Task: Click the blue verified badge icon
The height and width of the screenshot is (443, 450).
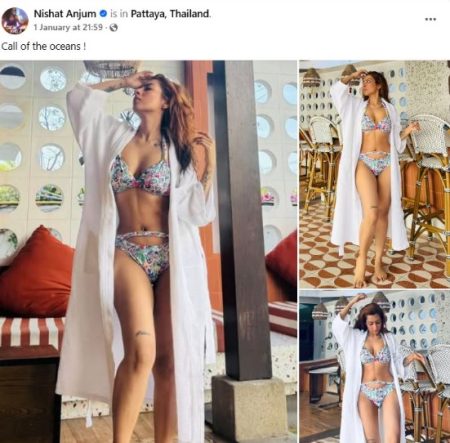Action: (103, 14)
